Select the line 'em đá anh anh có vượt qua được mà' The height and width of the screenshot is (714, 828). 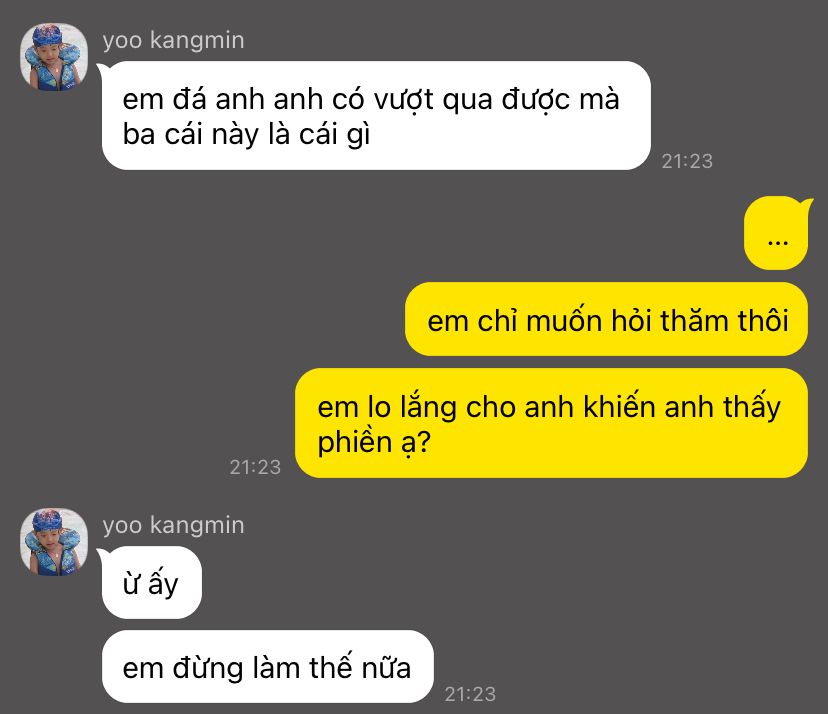[x=371, y=99]
